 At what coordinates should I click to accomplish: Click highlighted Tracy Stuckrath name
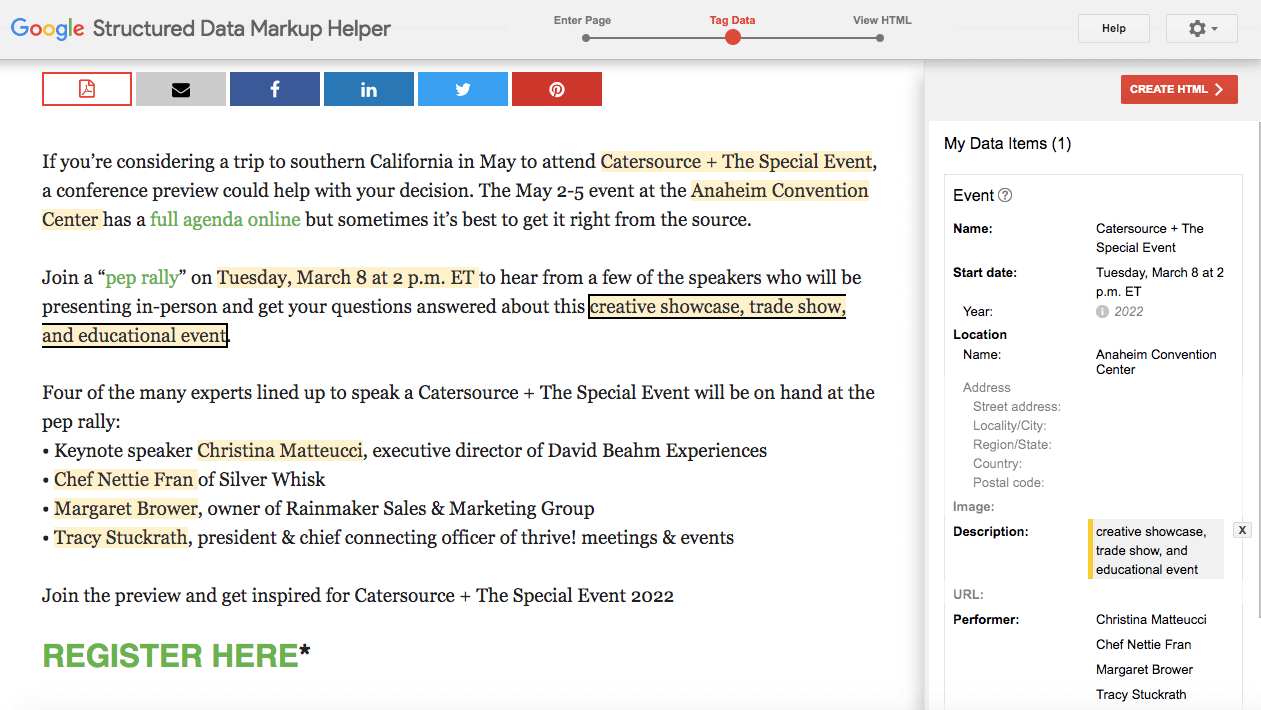(121, 537)
